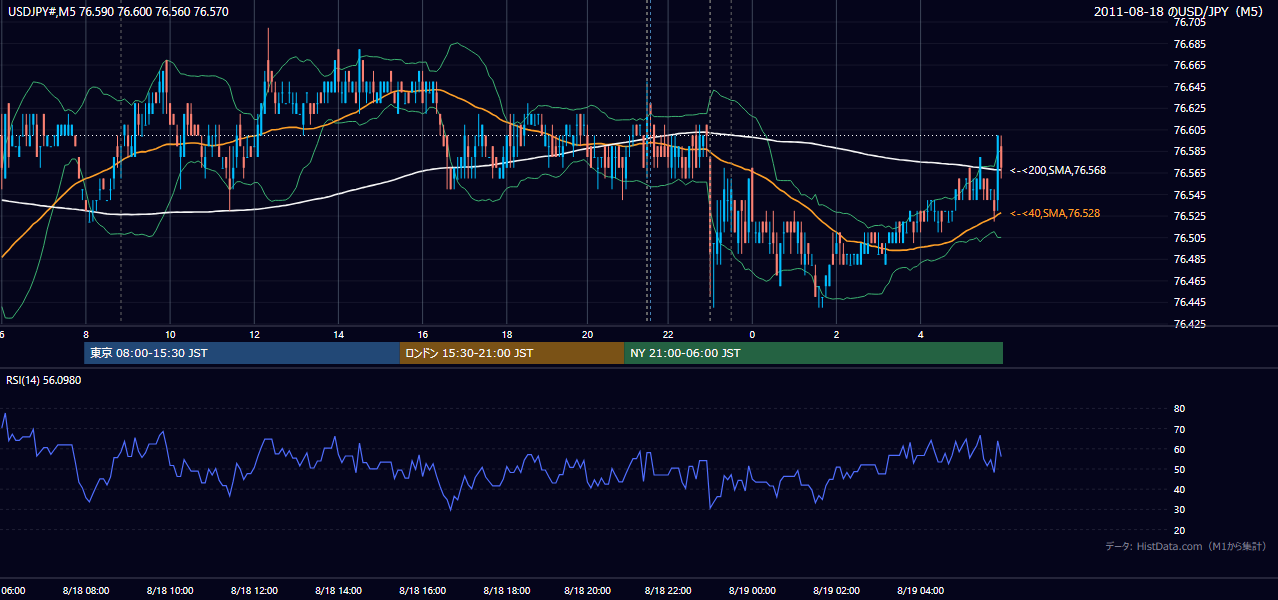Click price axis value 76.545

coord(1189,195)
